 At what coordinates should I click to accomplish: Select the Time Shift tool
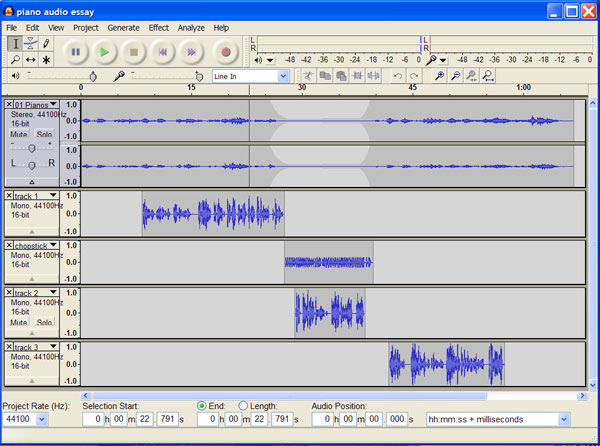tap(31, 60)
